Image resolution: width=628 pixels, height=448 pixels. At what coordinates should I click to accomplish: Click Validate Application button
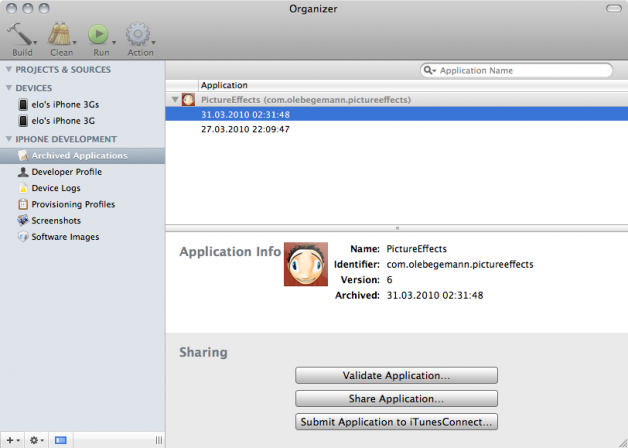[396, 375]
